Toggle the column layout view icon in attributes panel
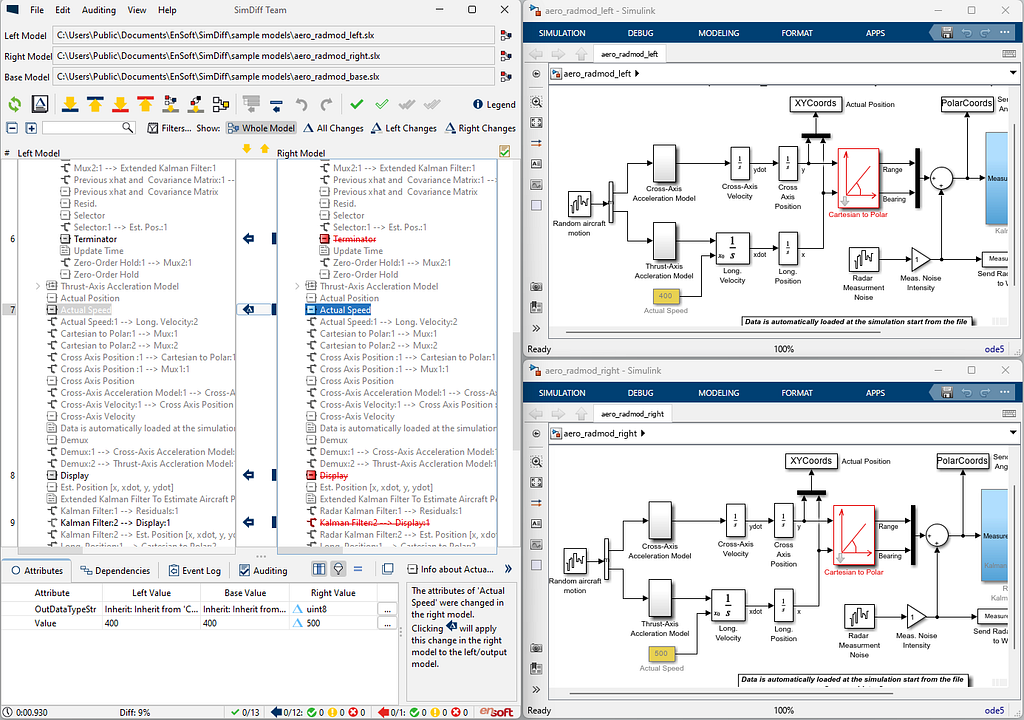1024x720 pixels. click(x=319, y=569)
